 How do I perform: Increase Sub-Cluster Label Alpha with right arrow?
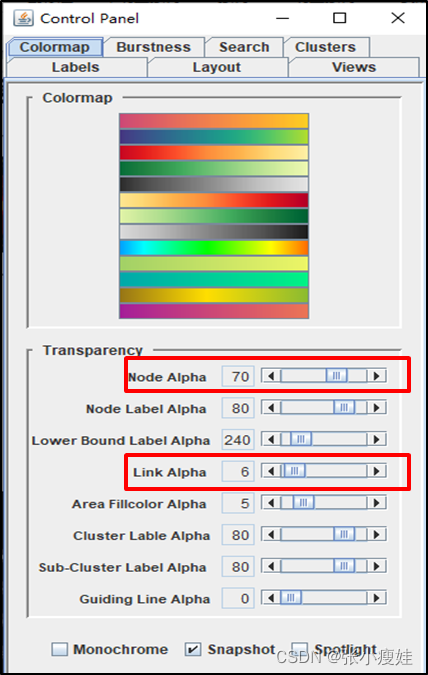pos(377,566)
